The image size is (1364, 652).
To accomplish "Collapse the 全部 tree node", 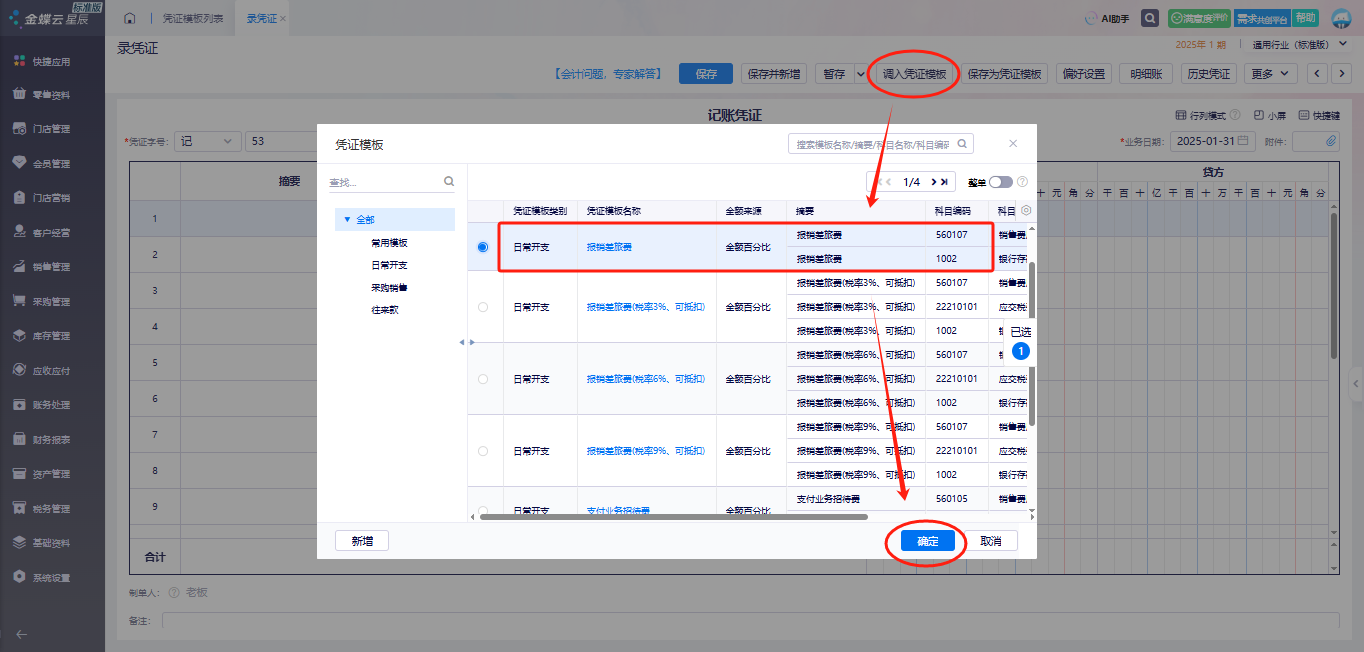I will point(347,220).
